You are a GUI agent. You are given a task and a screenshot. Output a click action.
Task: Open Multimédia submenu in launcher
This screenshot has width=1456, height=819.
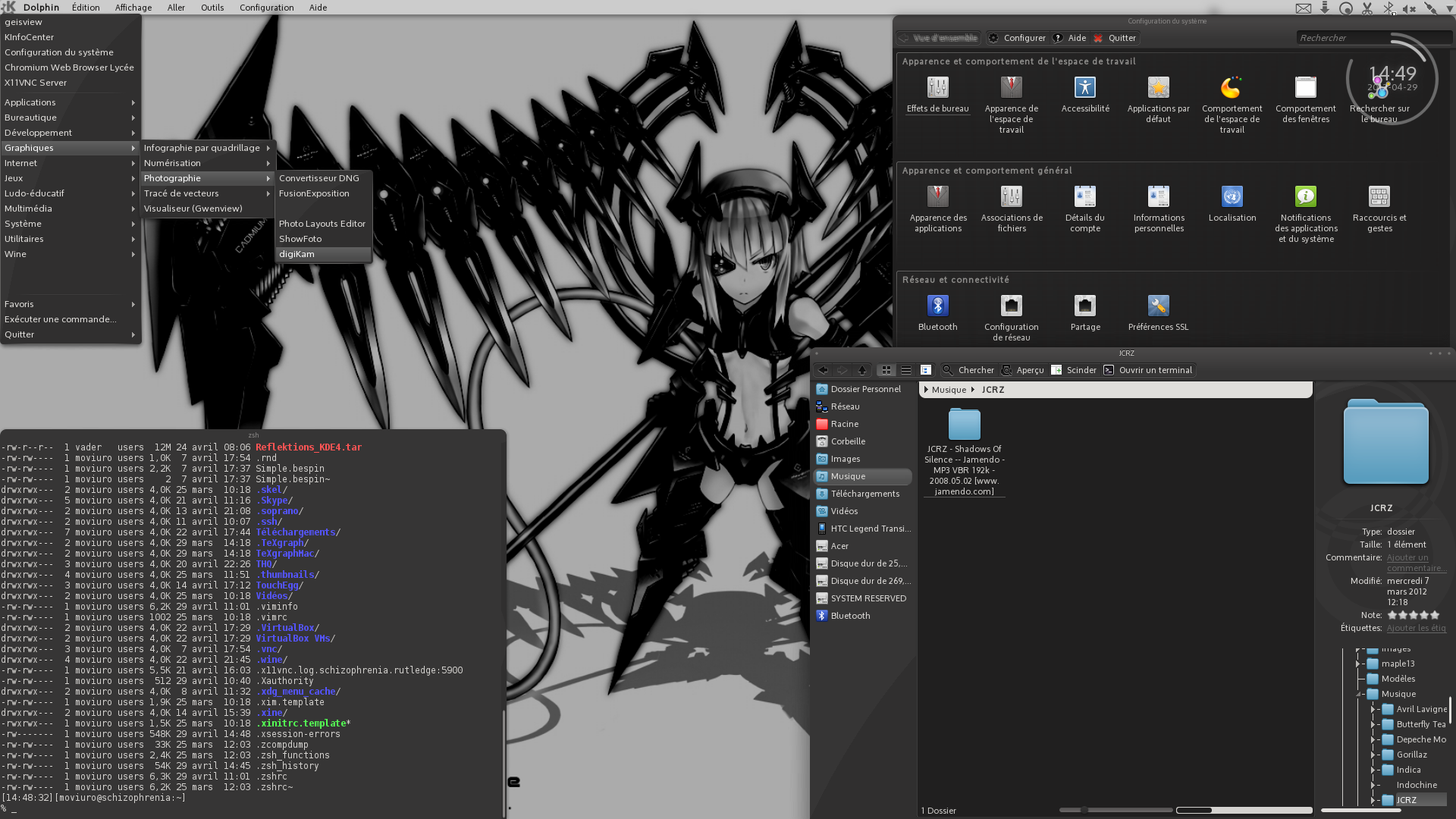click(70, 209)
